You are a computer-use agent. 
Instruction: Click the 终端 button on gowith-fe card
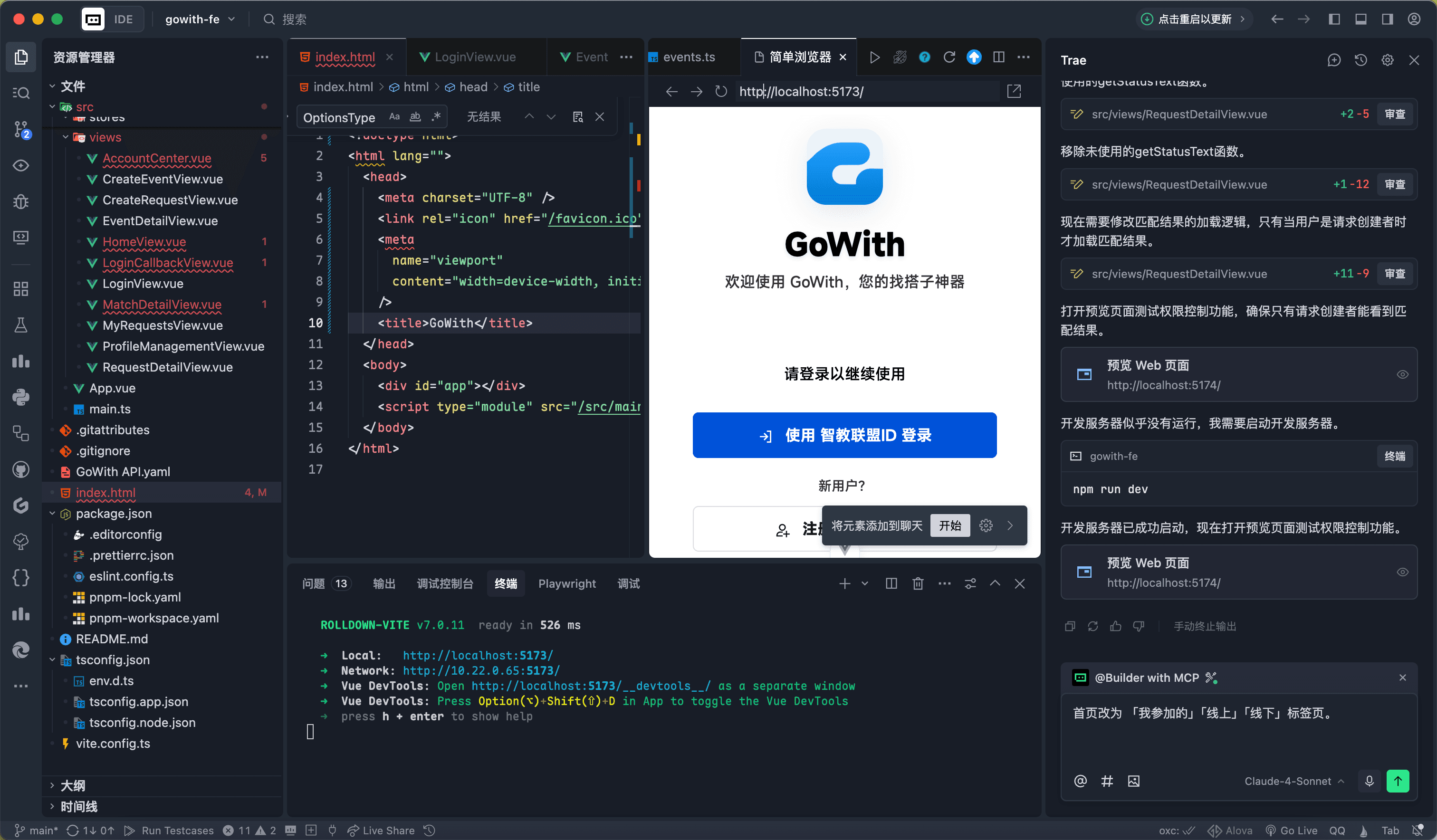click(1395, 456)
